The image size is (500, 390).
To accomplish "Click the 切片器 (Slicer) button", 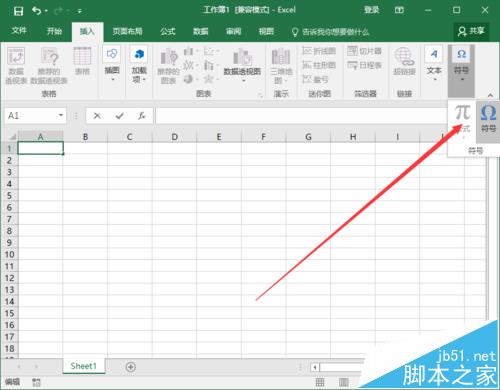I will point(364,51).
